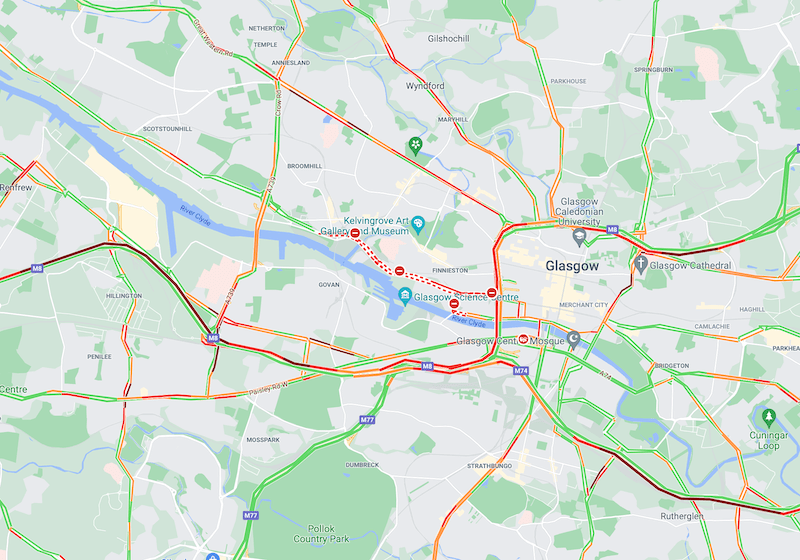This screenshot has width=800, height=560.
Task: Open the green botanic garden pin near Maryhill
Action: coord(415,146)
